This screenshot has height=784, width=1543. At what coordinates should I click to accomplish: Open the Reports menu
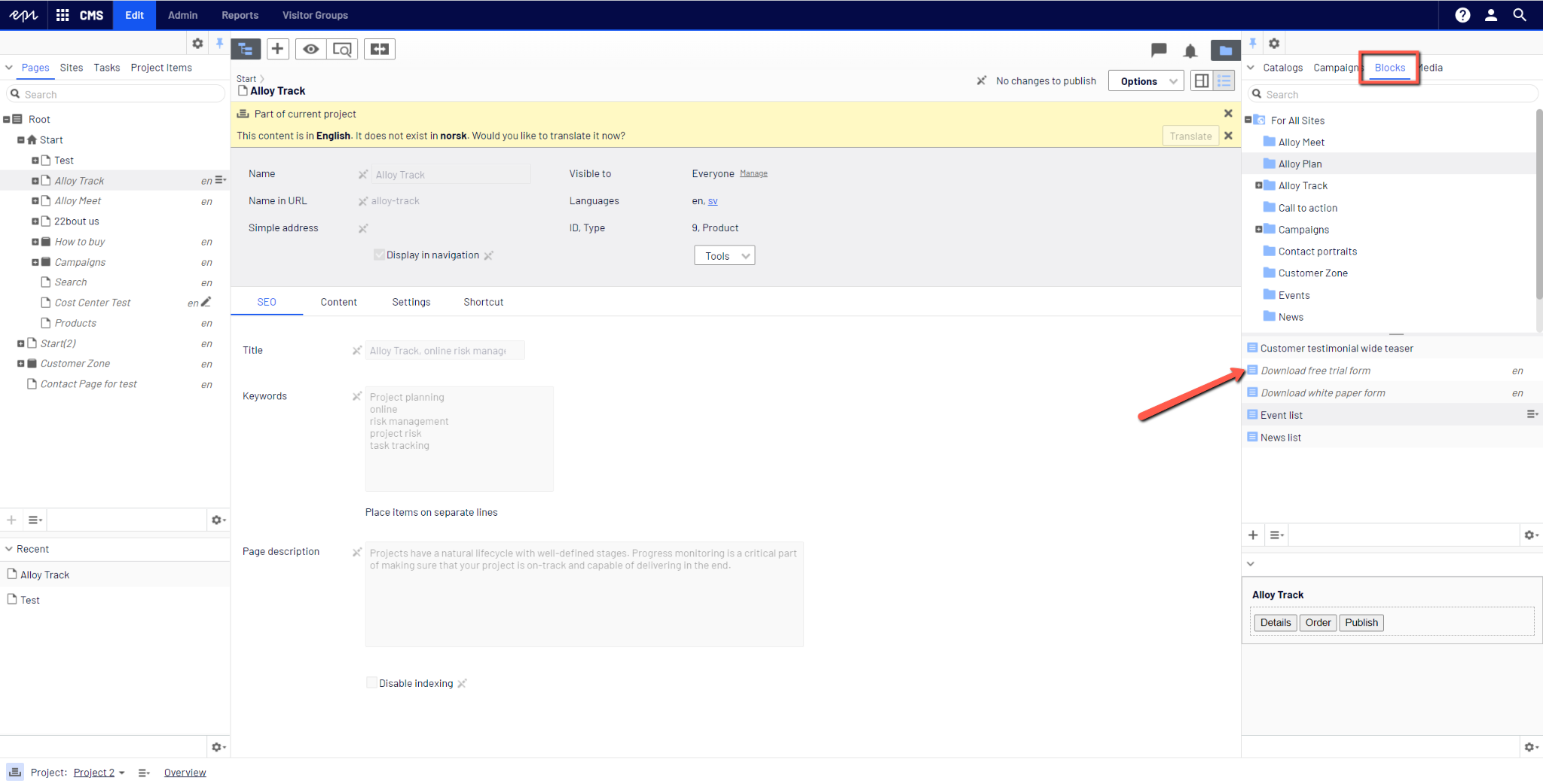[240, 15]
